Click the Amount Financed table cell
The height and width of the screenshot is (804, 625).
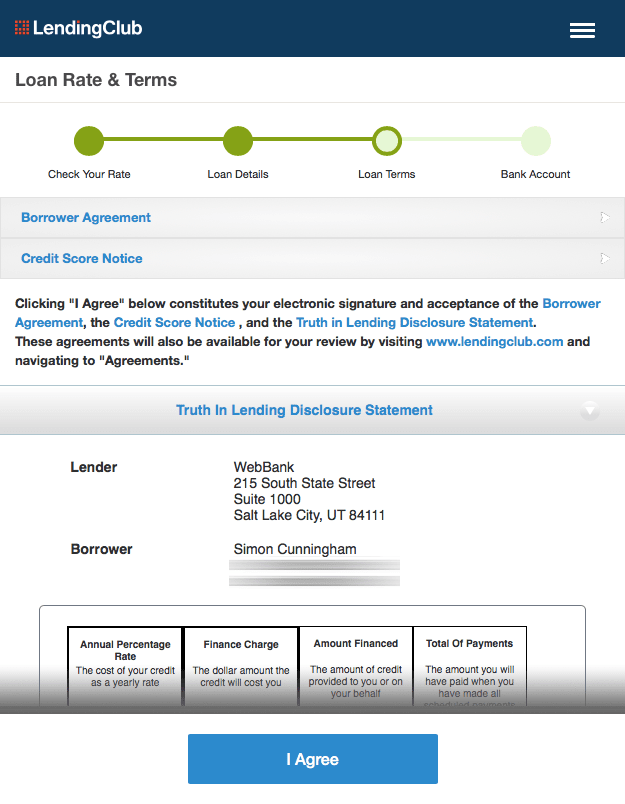coord(356,667)
